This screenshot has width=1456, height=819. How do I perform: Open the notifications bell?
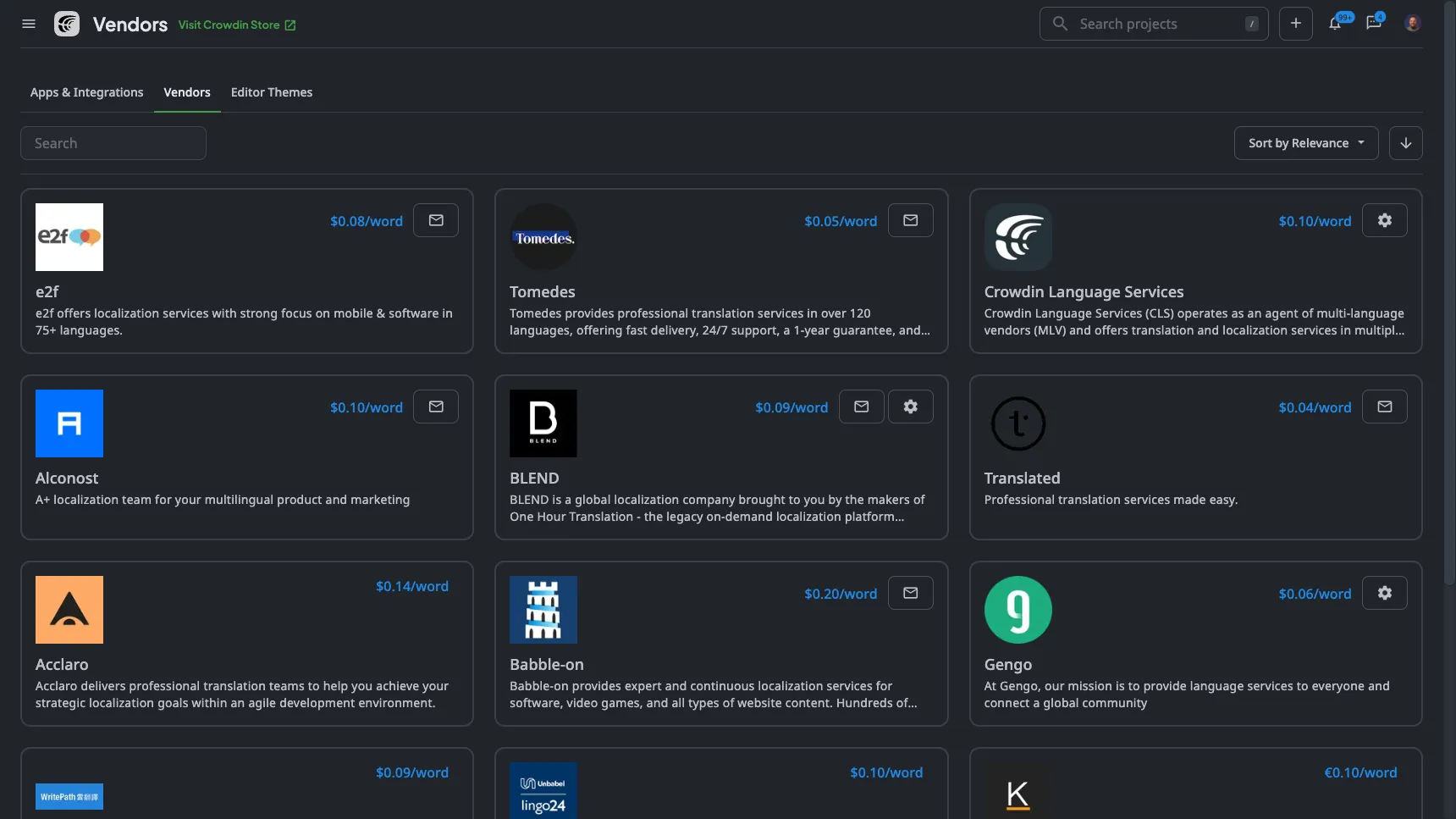[x=1335, y=24]
